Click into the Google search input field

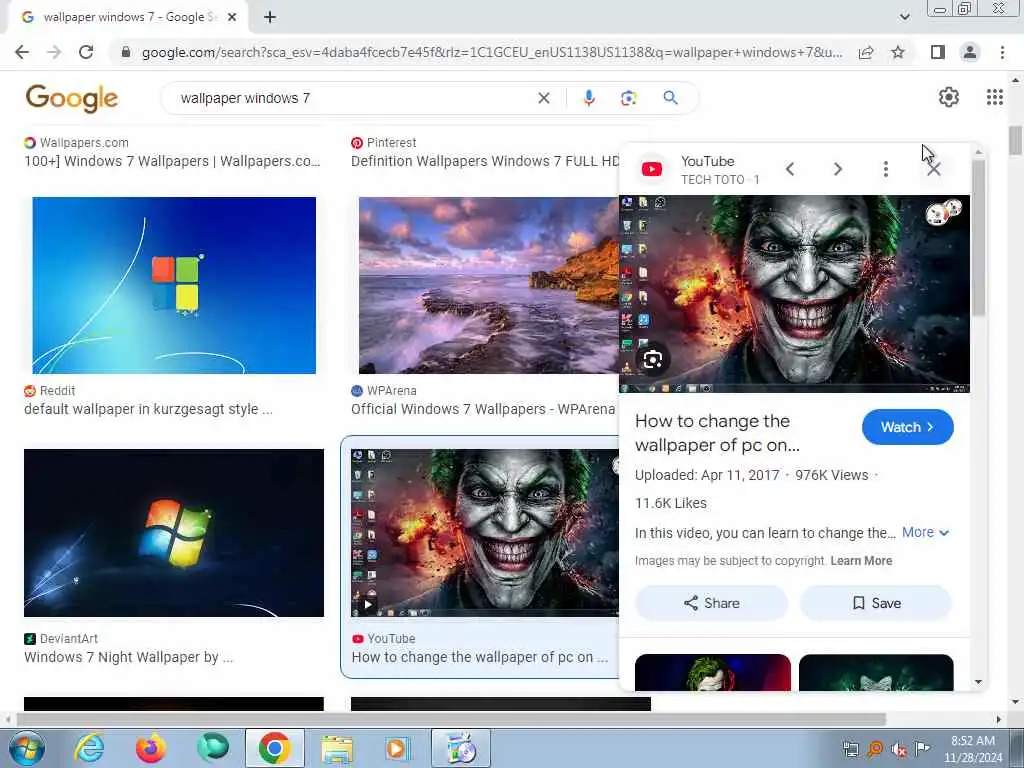point(353,98)
